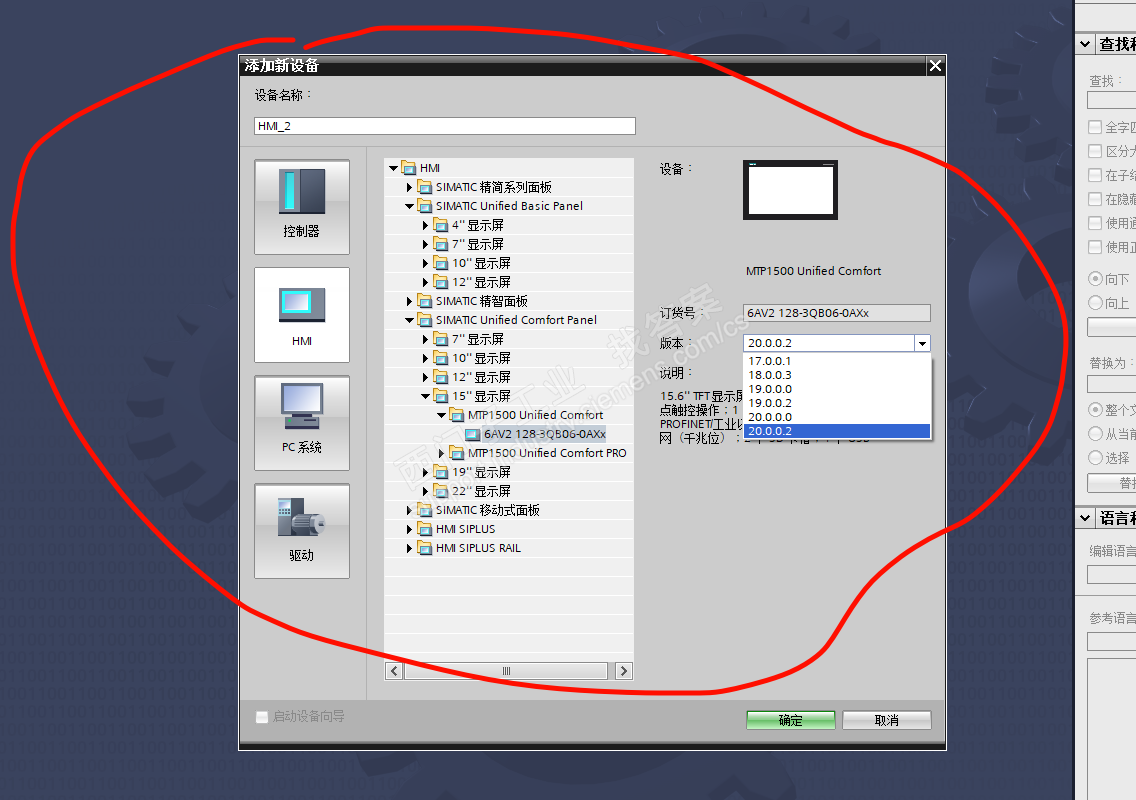Select version 18.0.0.3 from list
Image resolution: width=1136 pixels, height=800 pixels.
[837, 375]
